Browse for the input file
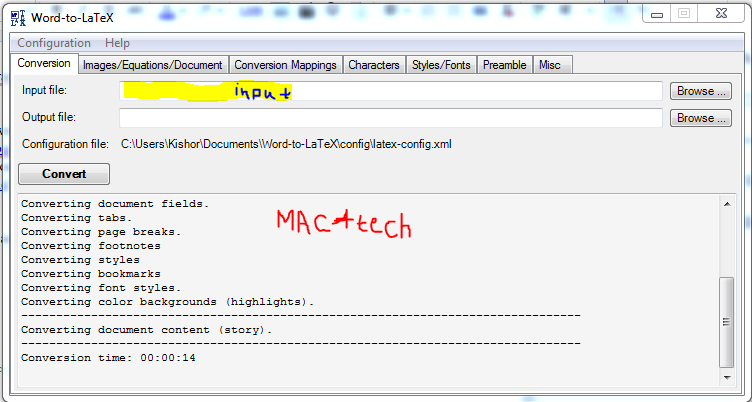Viewport: 752px width, 402px height. tap(701, 91)
